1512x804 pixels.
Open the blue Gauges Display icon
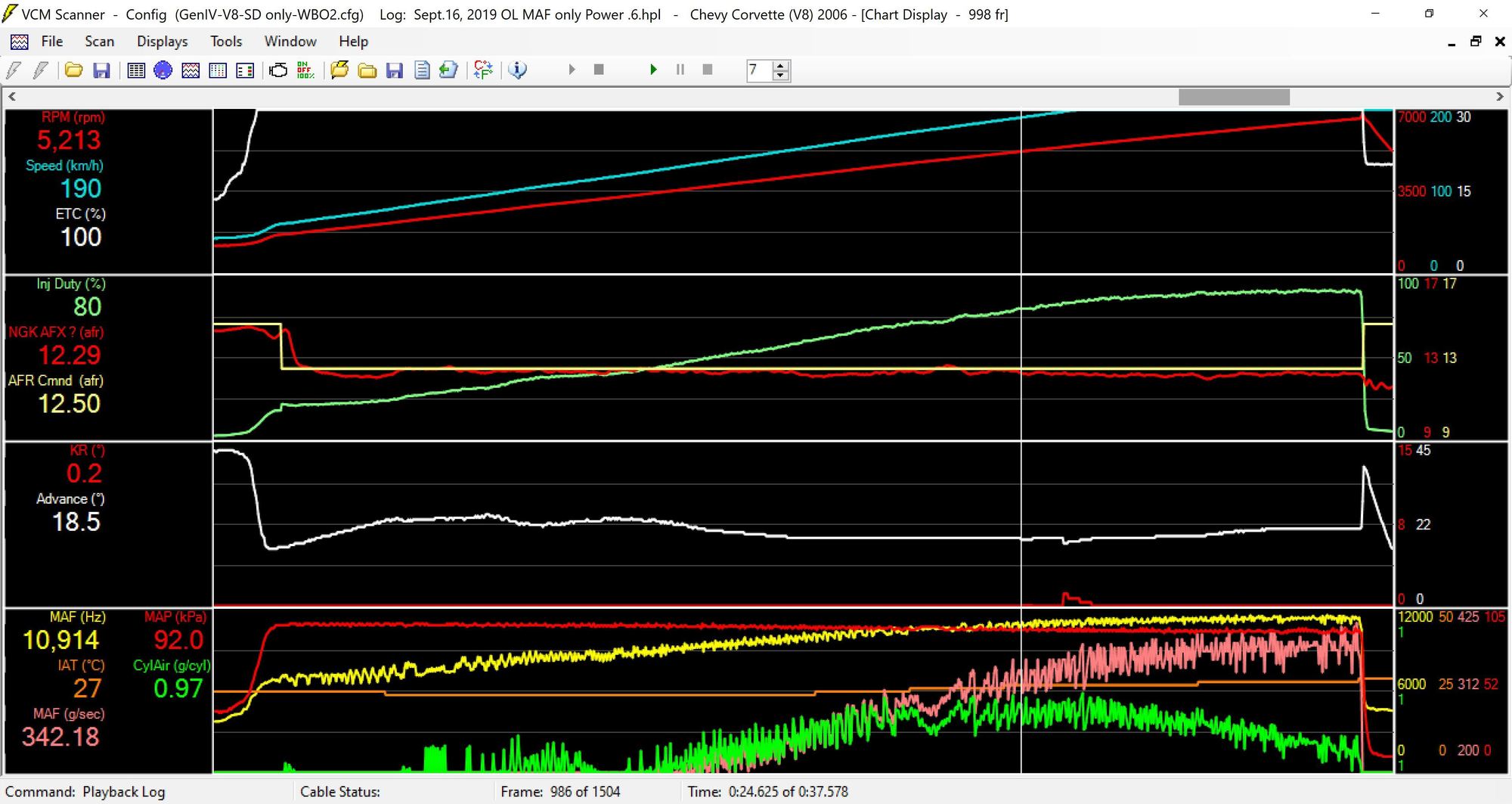(x=163, y=70)
